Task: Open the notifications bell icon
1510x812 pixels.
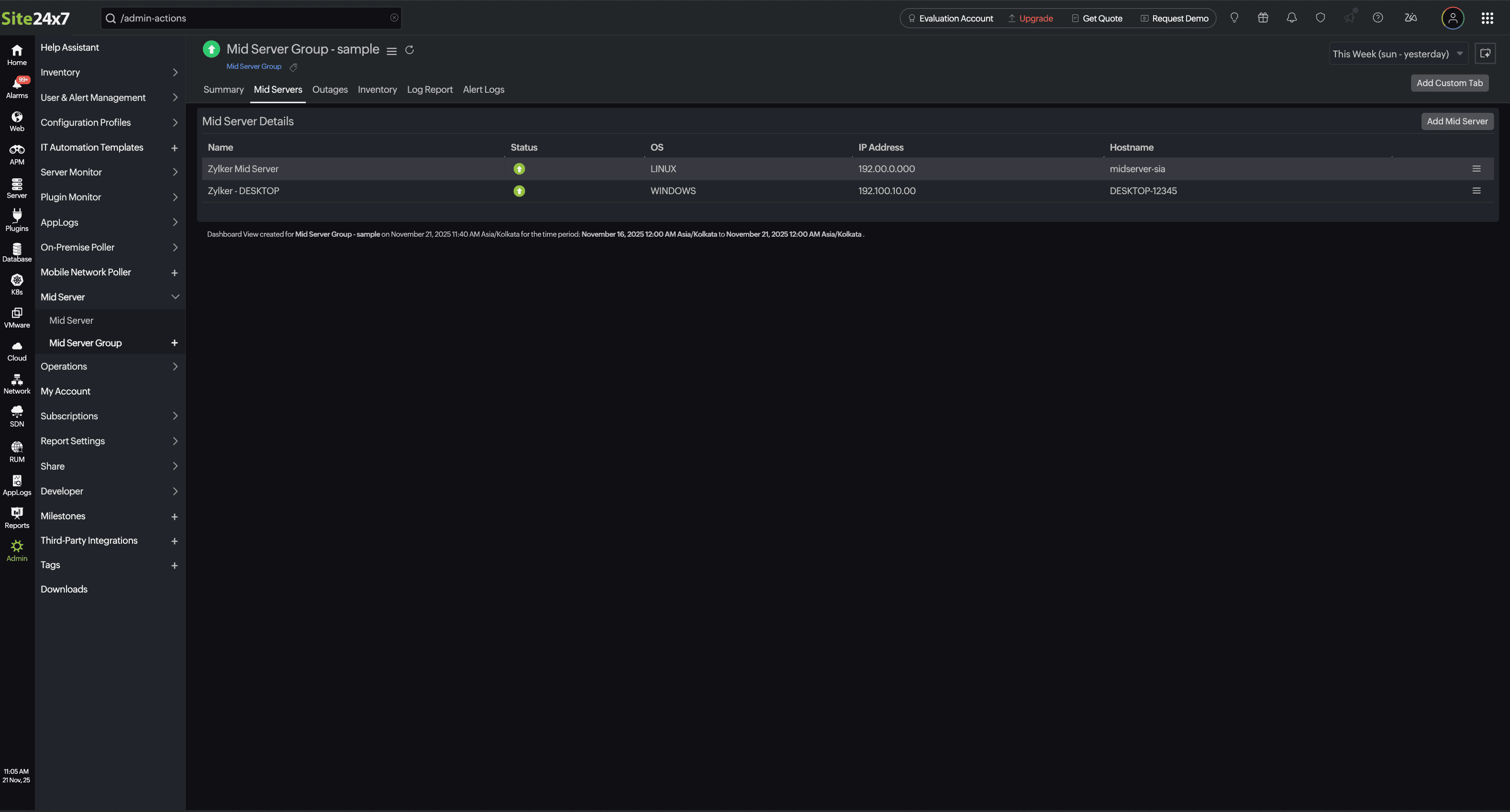Action: pos(1291,18)
